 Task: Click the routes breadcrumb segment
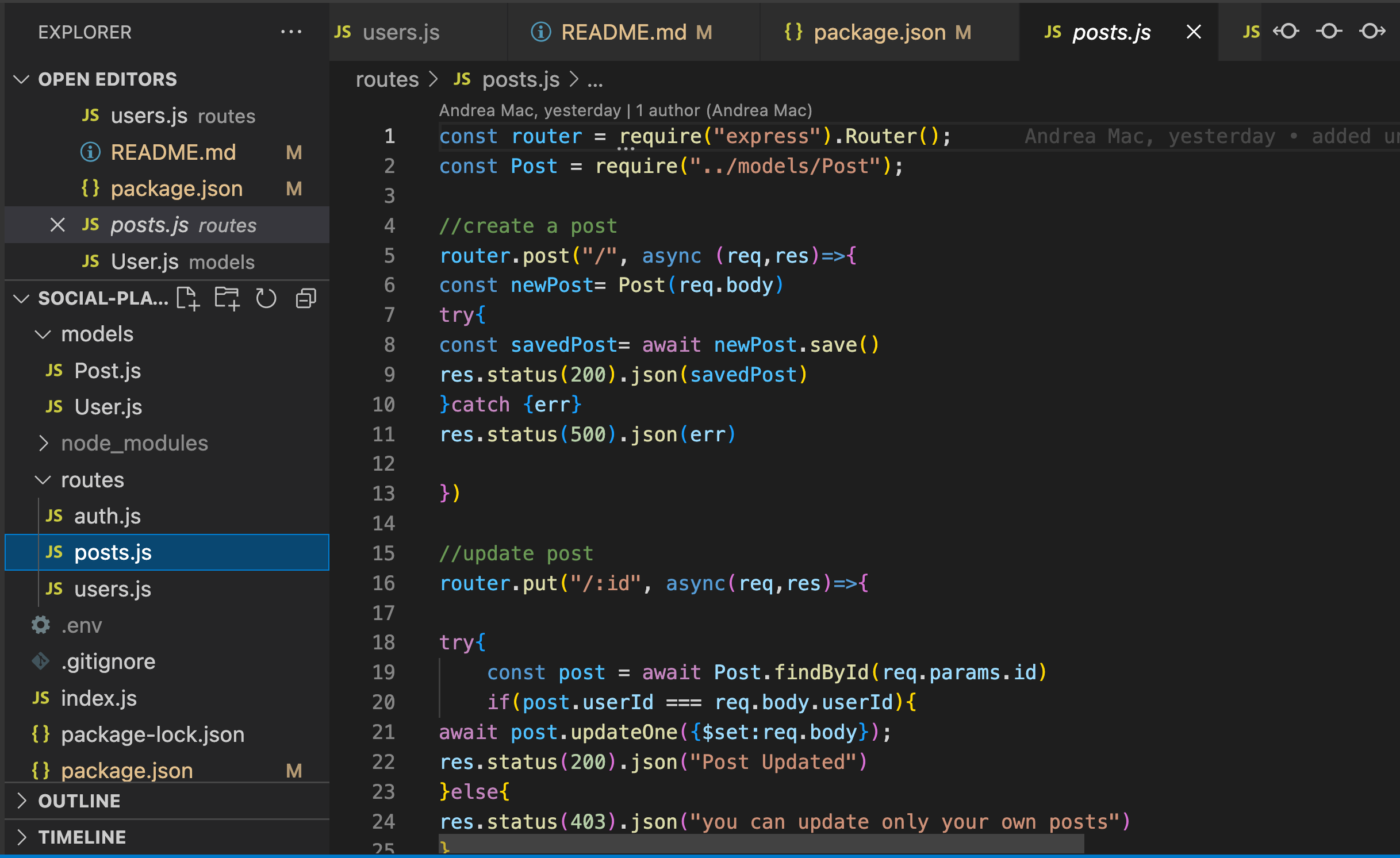(x=387, y=80)
